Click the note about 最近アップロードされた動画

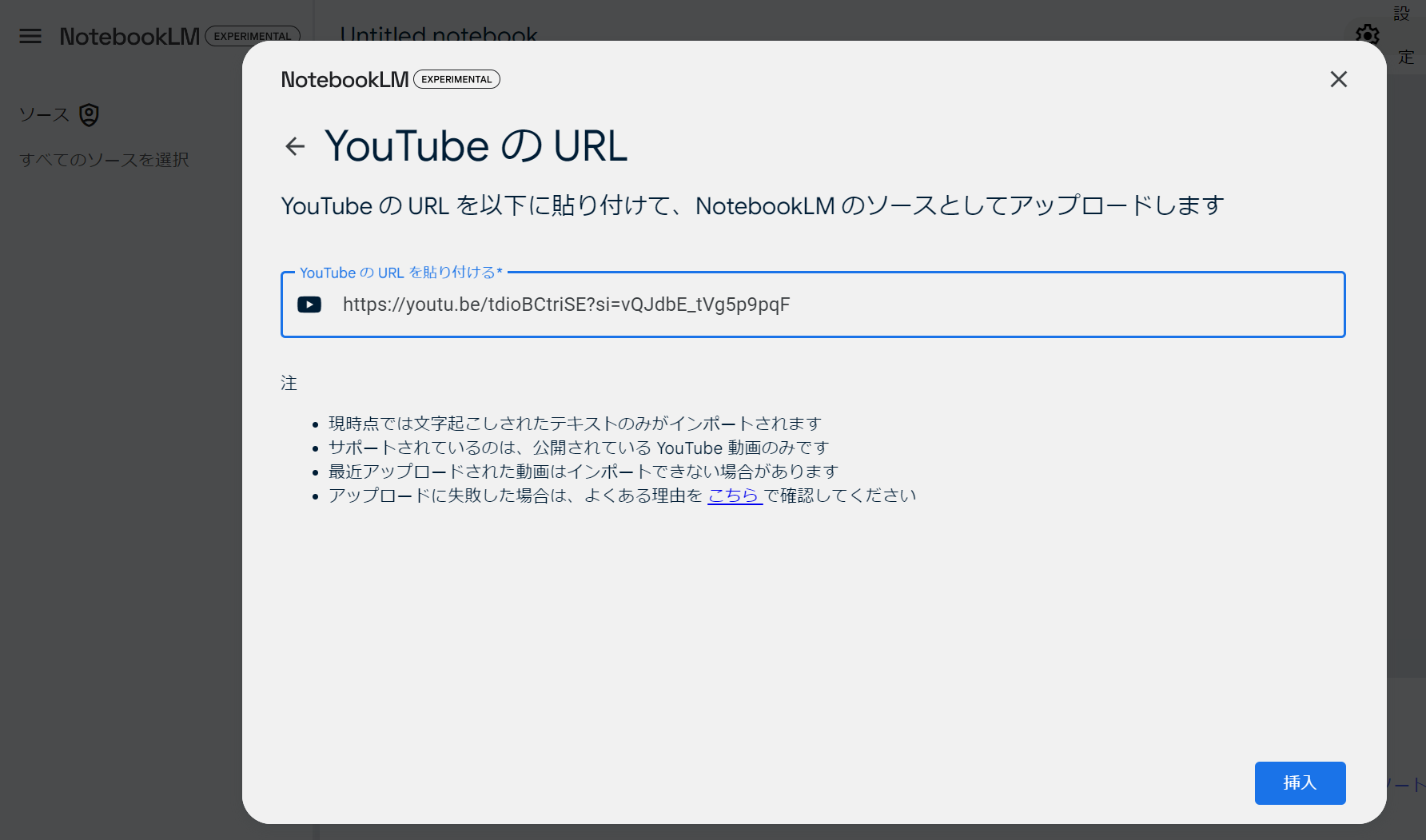[x=584, y=472]
